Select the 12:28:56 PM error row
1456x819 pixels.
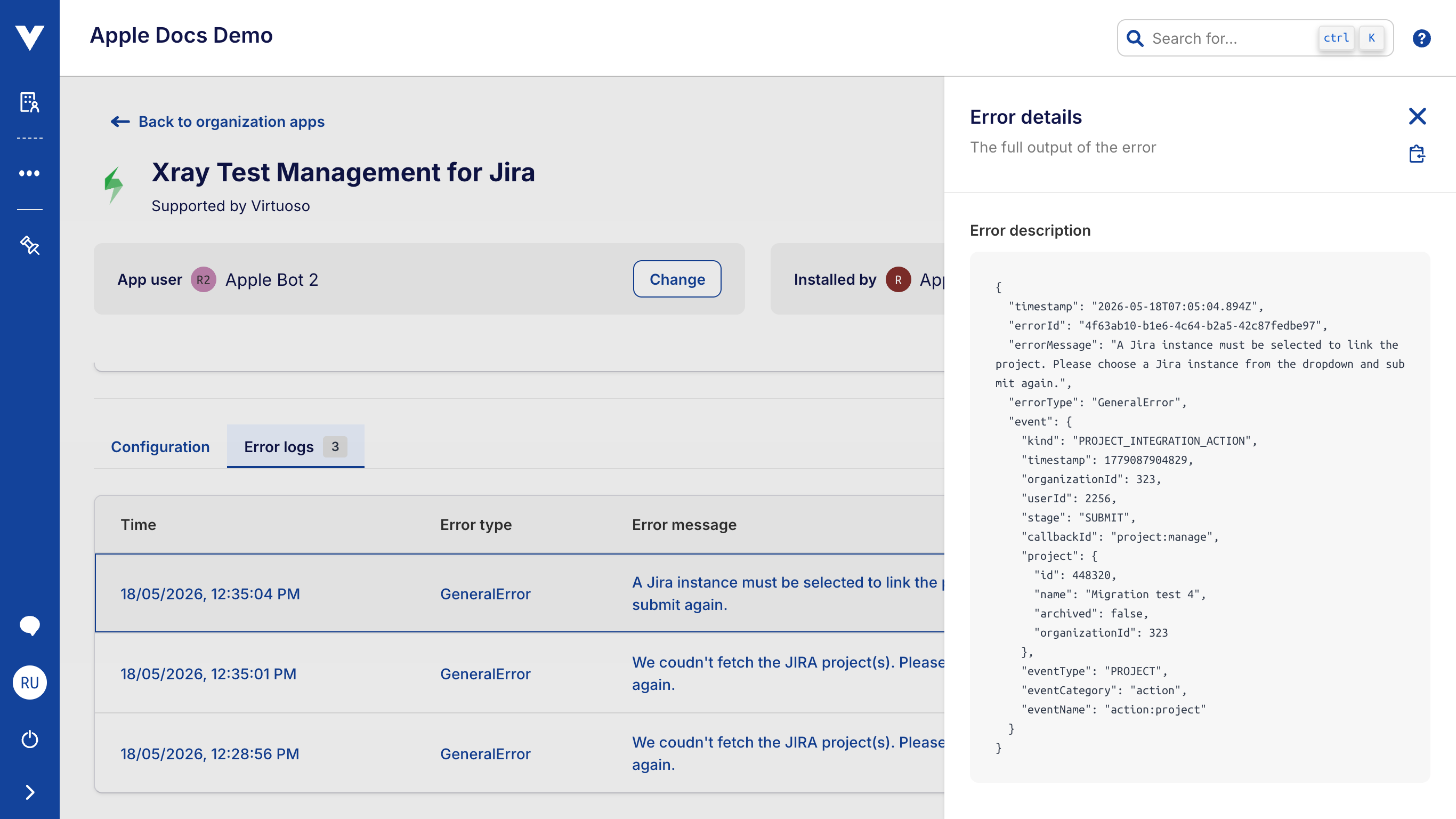[x=520, y=753]
